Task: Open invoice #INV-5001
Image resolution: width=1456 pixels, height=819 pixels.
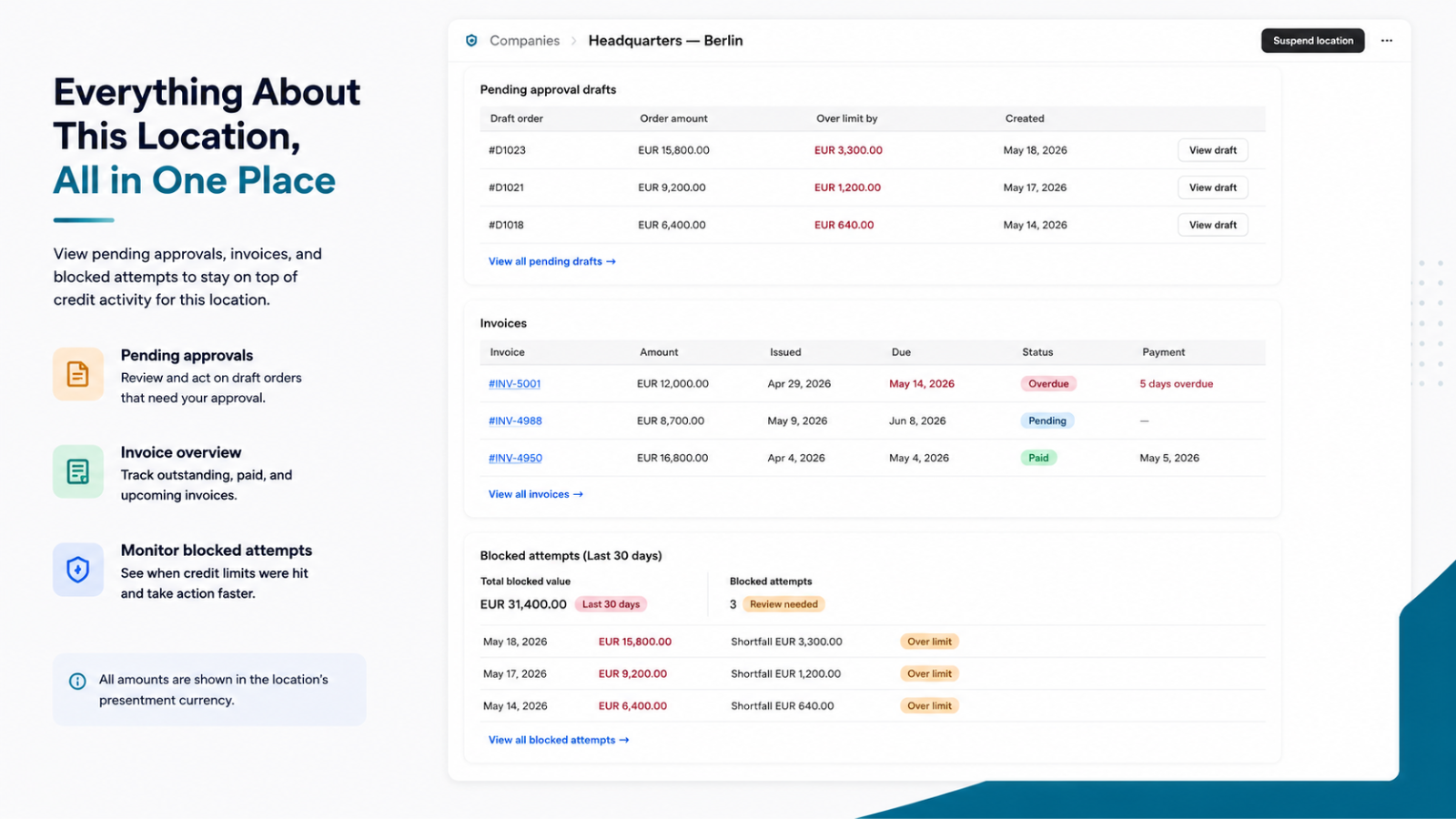Action: (514, 384)
